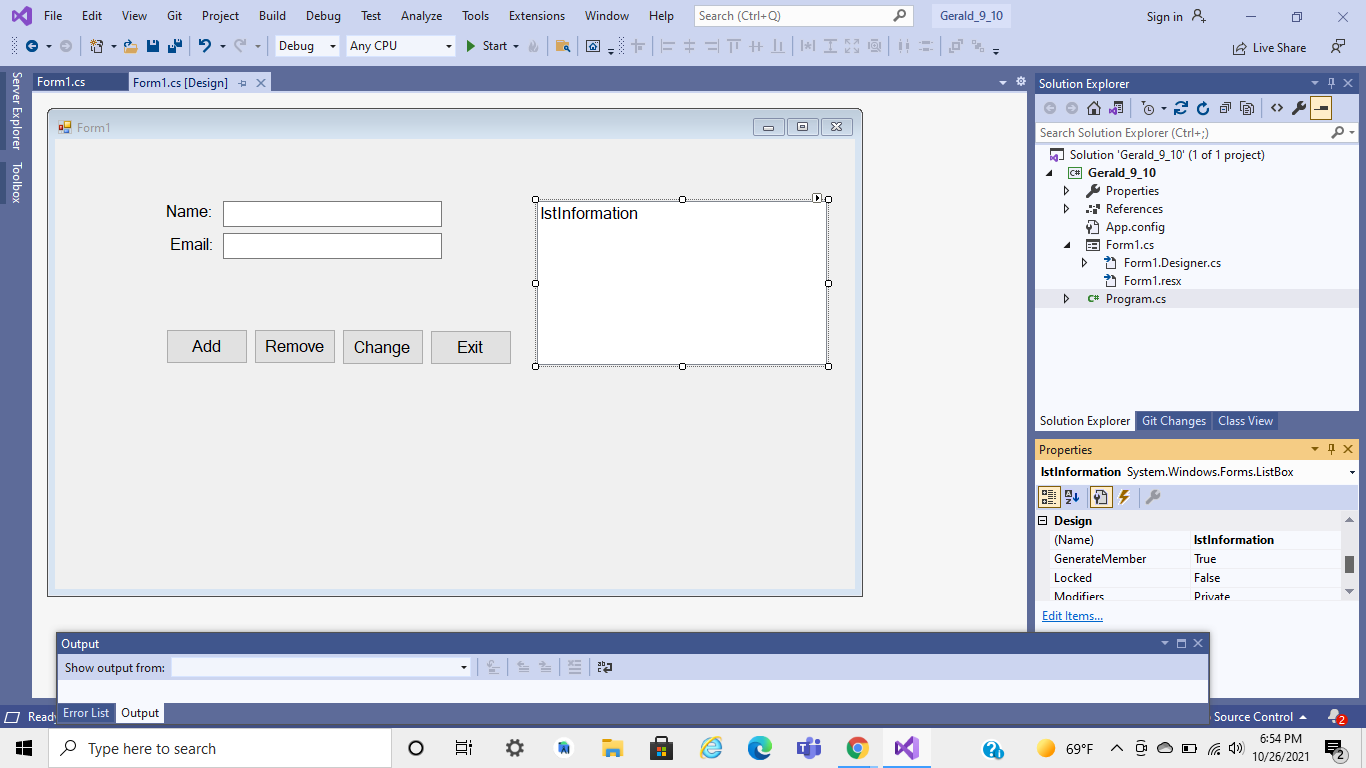This screenshot has width=1366, height=768.
Task: Click the Categorized view icon in Properties
Action: (x=1050, y=496)
